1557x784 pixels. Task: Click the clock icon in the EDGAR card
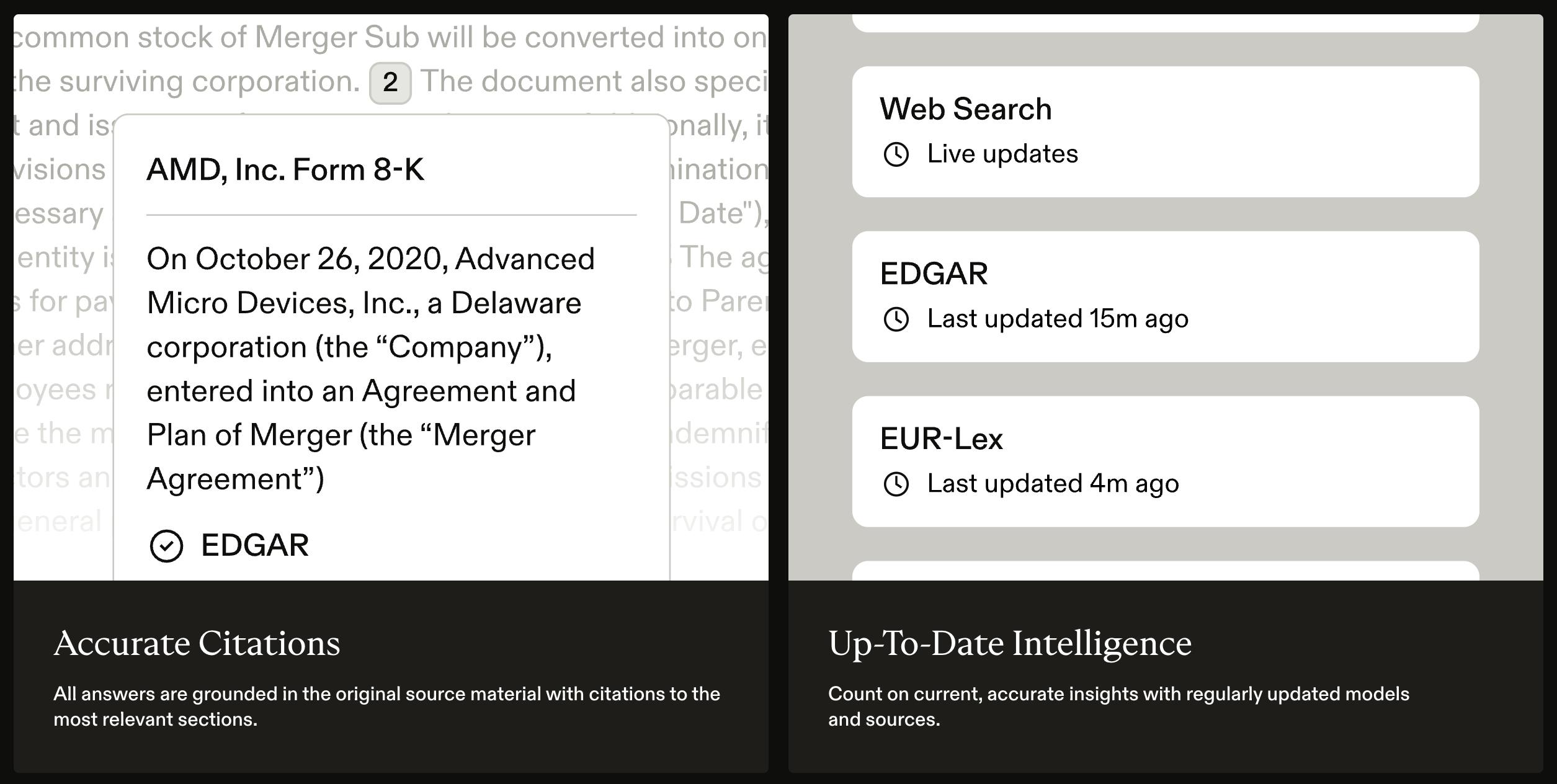[896, 319]
